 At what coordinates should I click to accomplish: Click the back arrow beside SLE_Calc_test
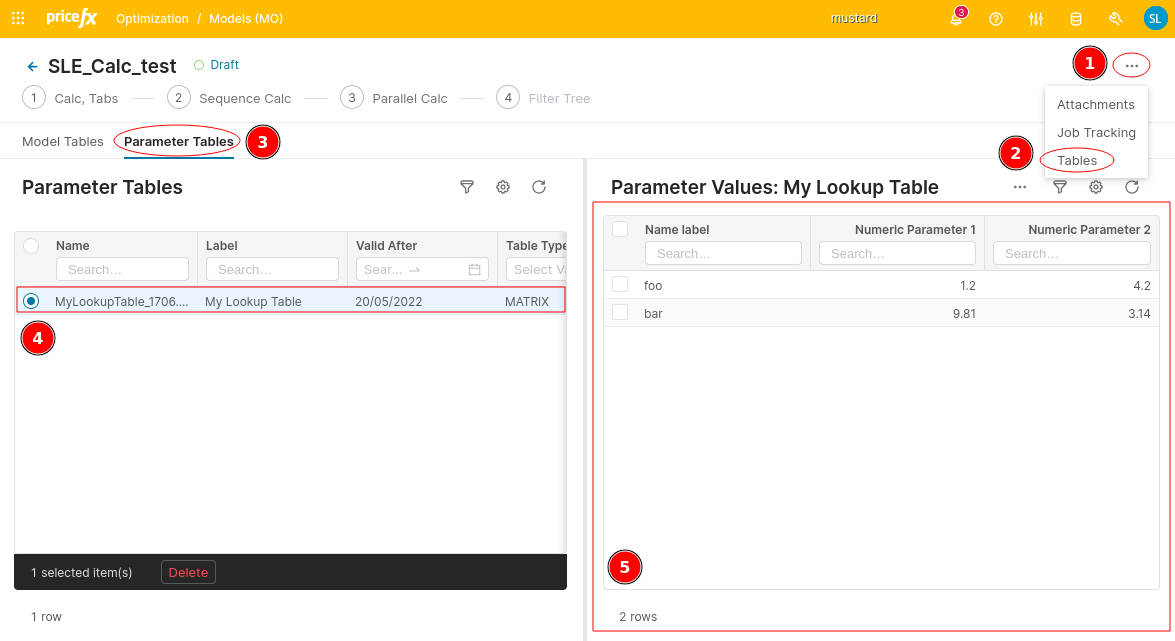[32, 67]
